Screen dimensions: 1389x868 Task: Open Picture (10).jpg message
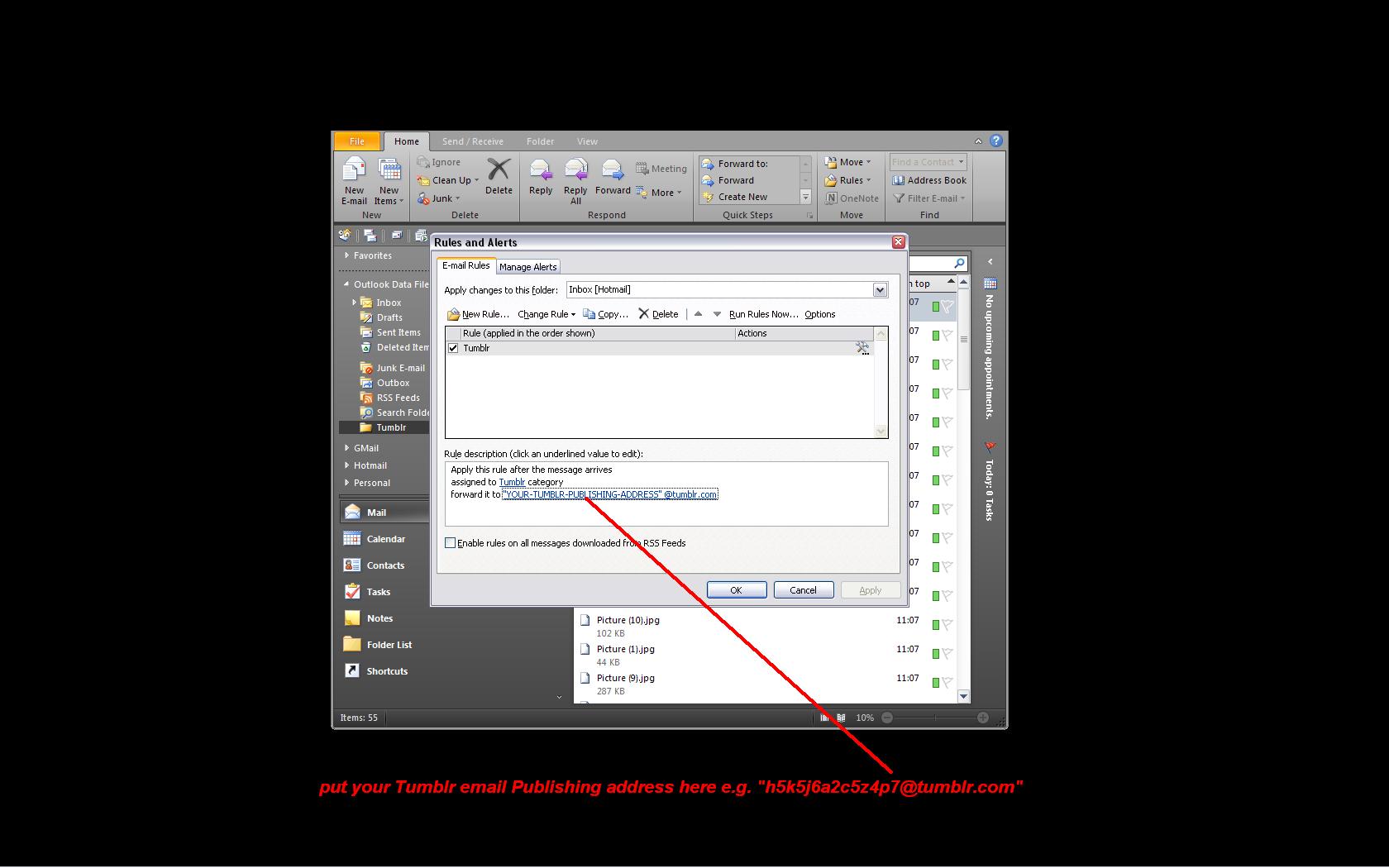765,626
